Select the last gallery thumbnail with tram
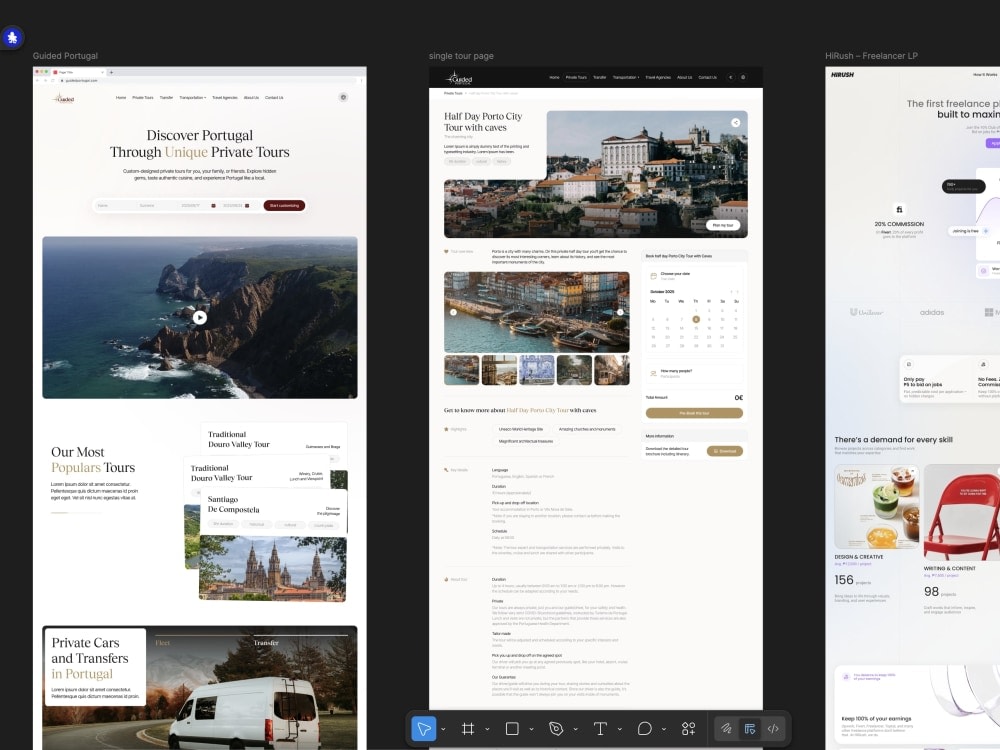The height and width of the screenshot is (750, 1000). 612,371
